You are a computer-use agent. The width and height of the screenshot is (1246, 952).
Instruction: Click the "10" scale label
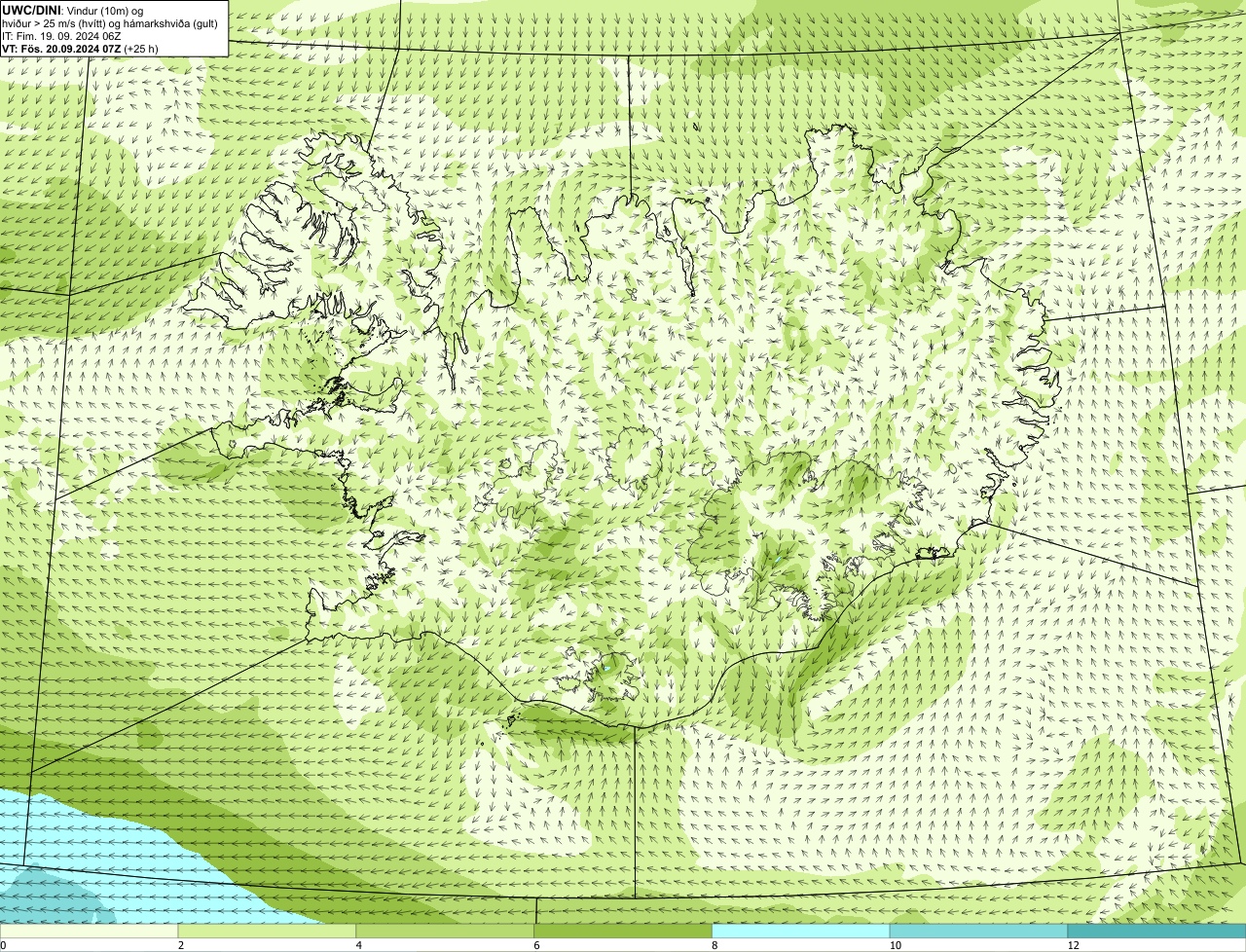(894, 945)
